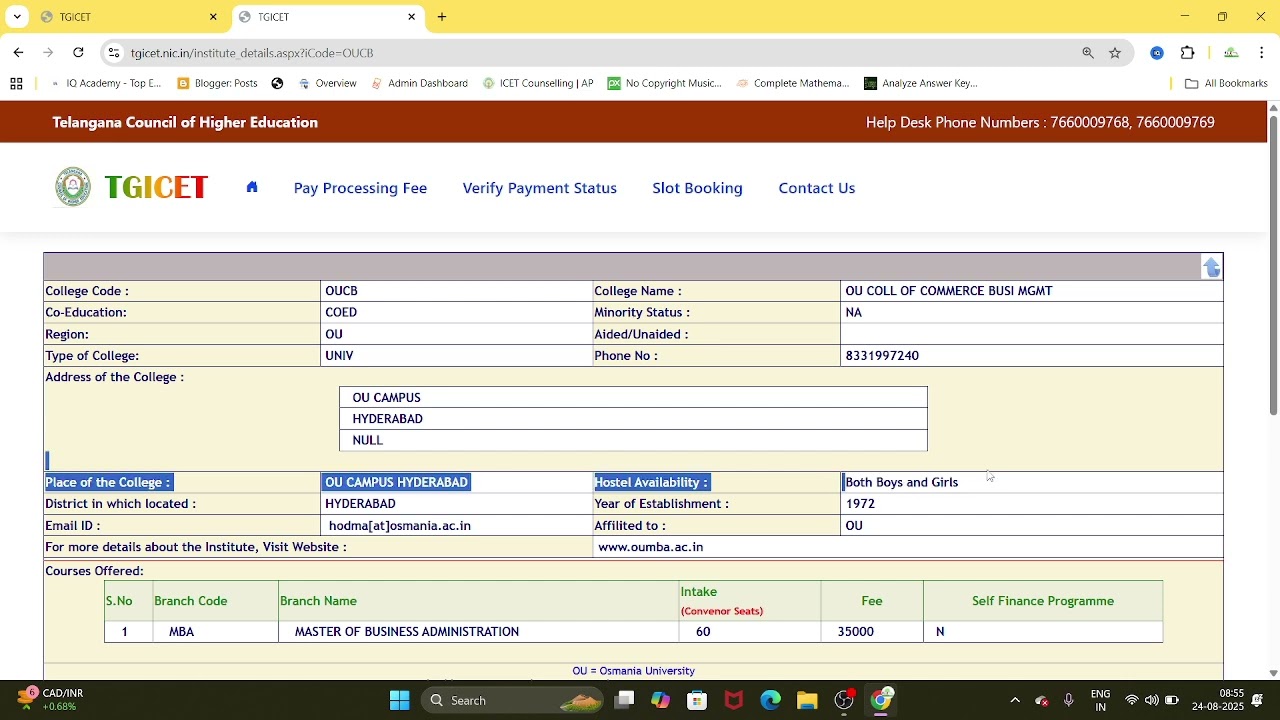
Task: Click the TGICET title text
Action: pos(155,188)
